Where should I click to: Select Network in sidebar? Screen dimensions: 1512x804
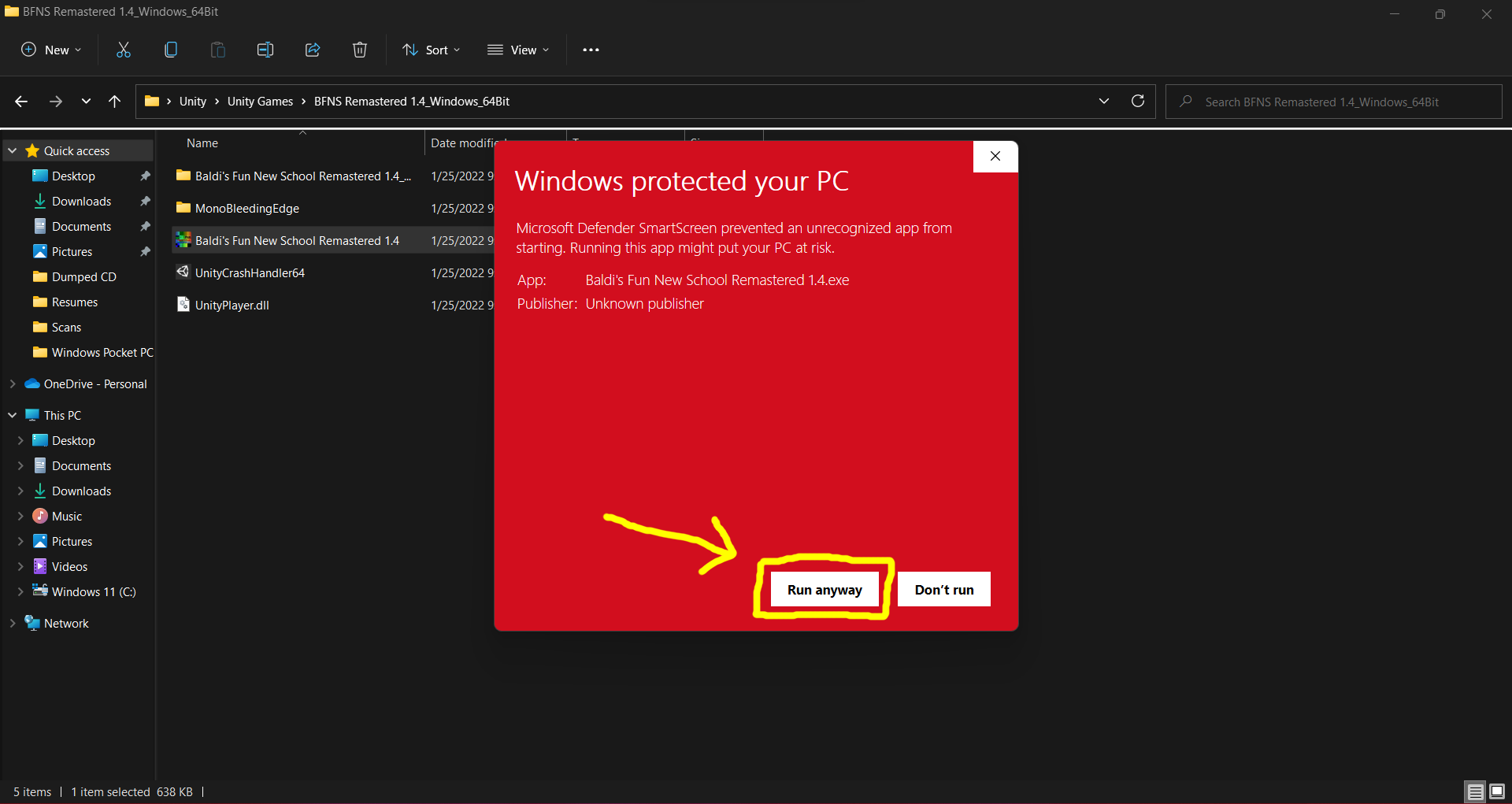(x=66, y=623)
